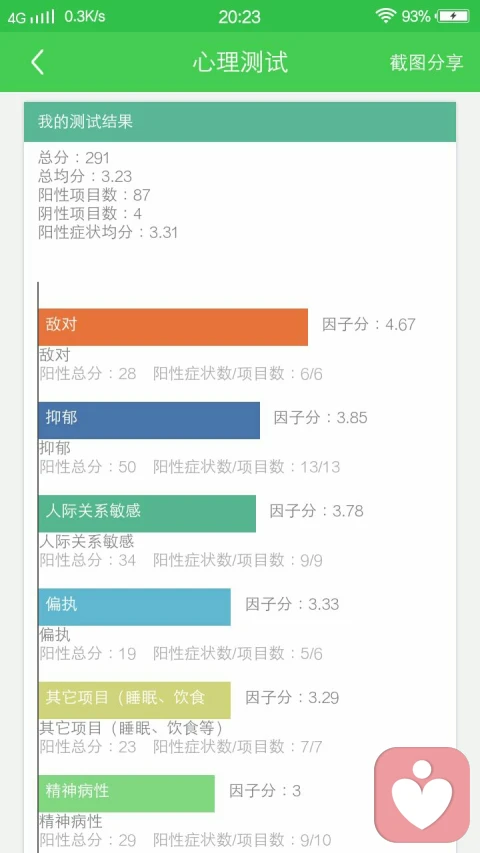Select the 我的测试结果 header

240,121
